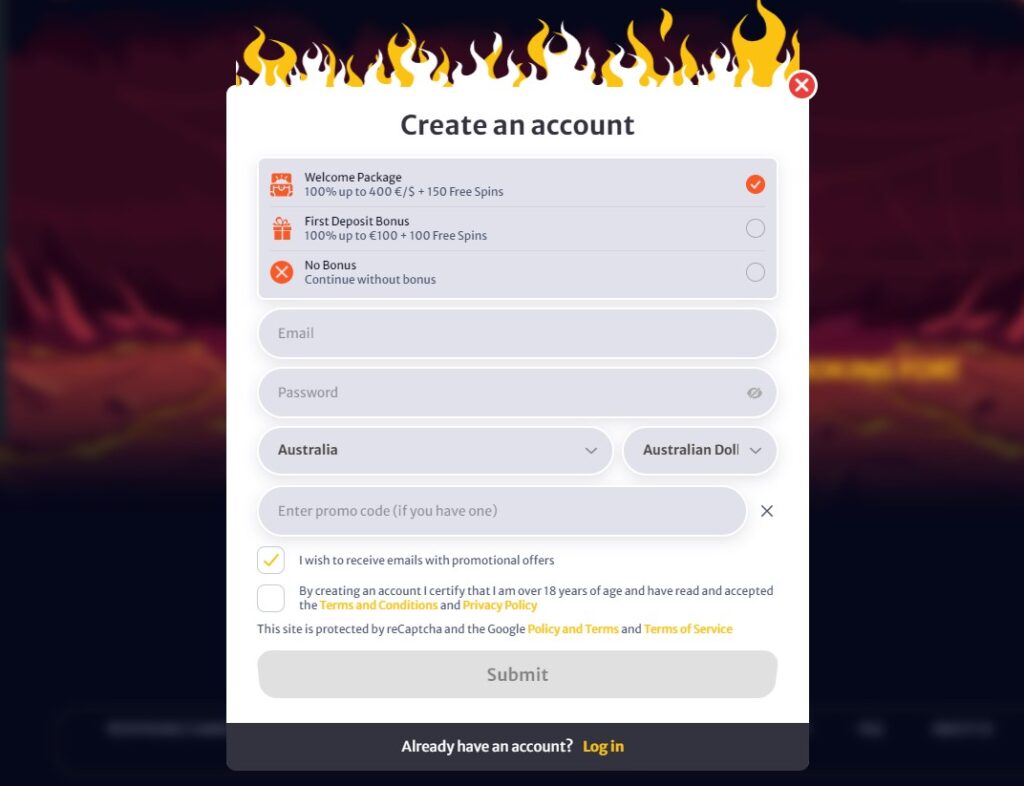Image resolution: width=1024 pixels, height=786 pixels.
Task: Open the Privacy Policy link
Action: coord(500,605)
